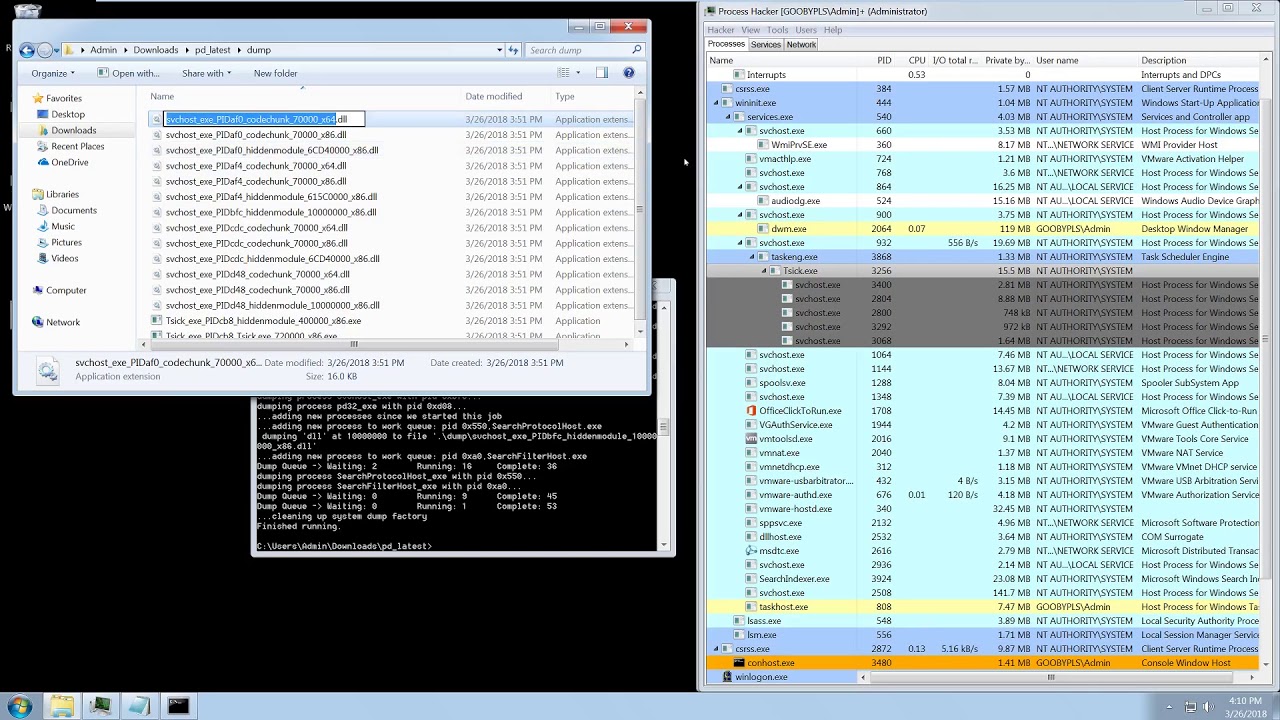Viewport: 1280px width, 720px height.
Task: Open address bar history dropdown arrow
Action: (x=499, y=50)
